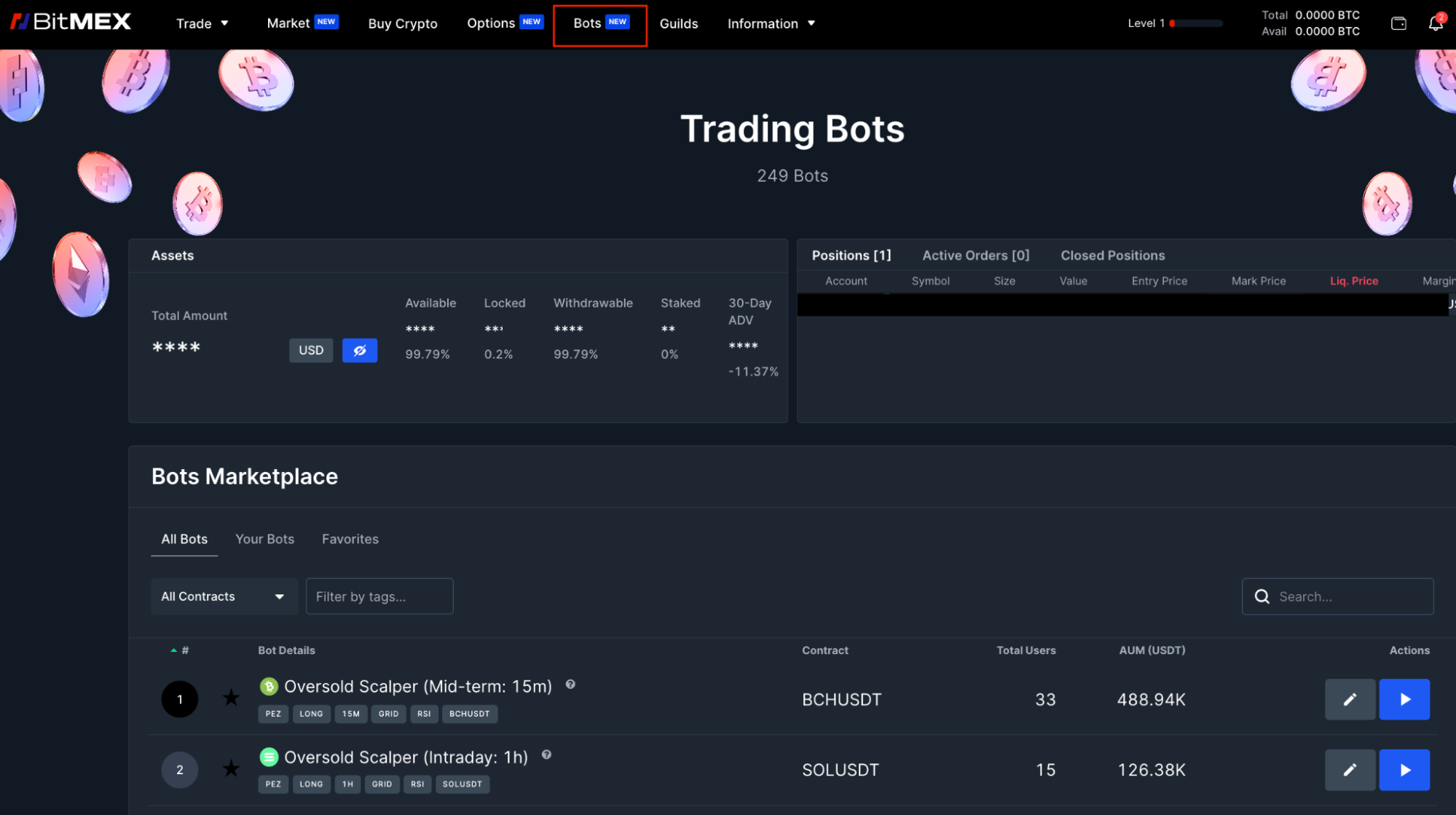The width and height of the screenshot is (1456, 815).
Task: Click the Level 1 progress bar
Action: tap(1195, 23)
